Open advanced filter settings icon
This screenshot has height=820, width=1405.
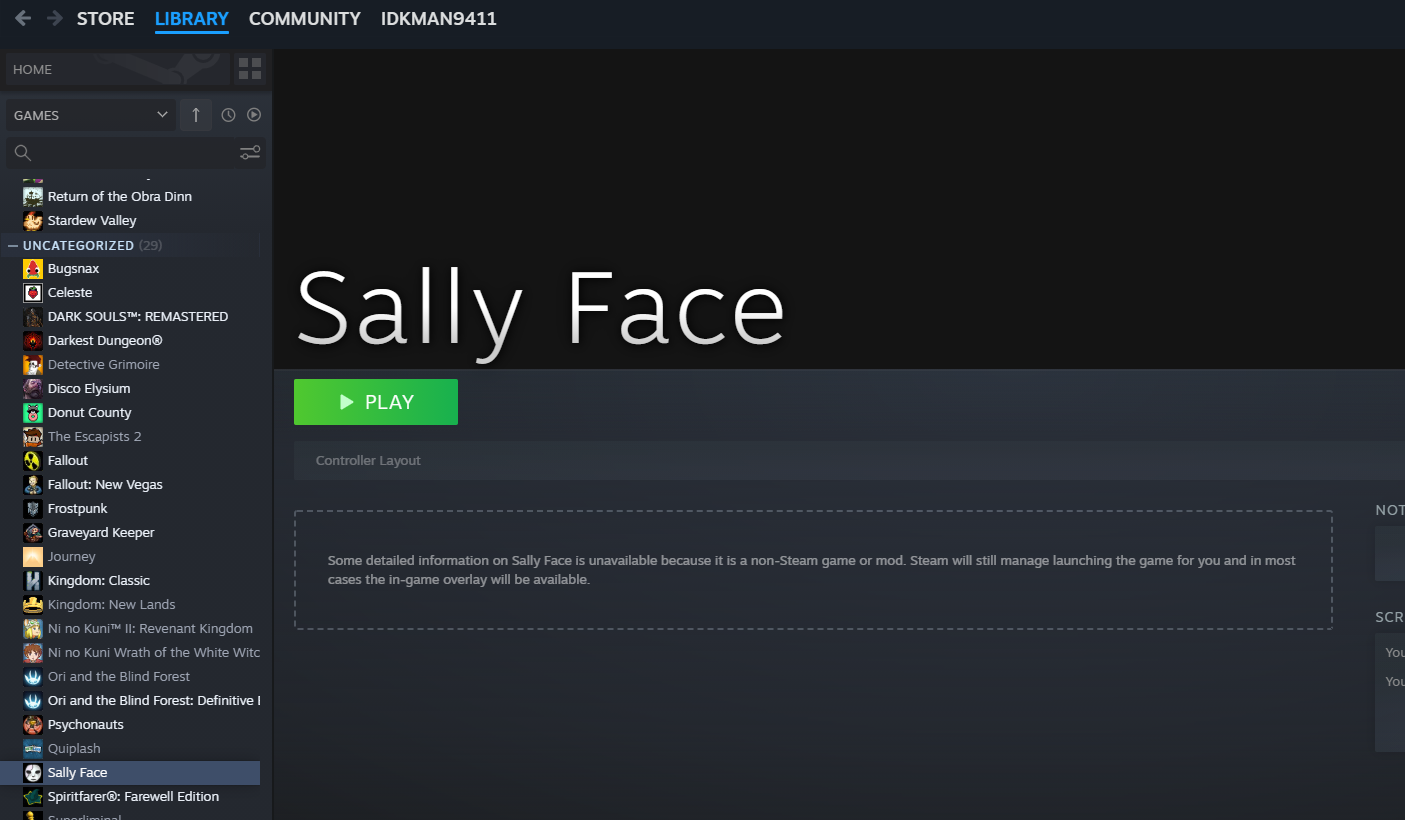click(x=250, y=153)
